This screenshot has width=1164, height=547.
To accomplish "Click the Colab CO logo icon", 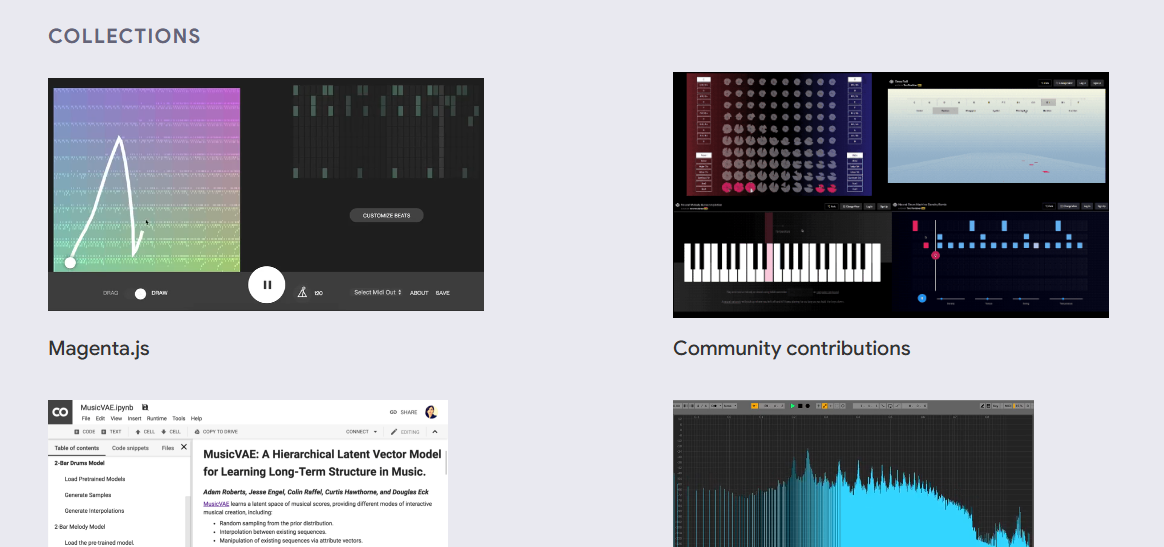I will 60,412.
